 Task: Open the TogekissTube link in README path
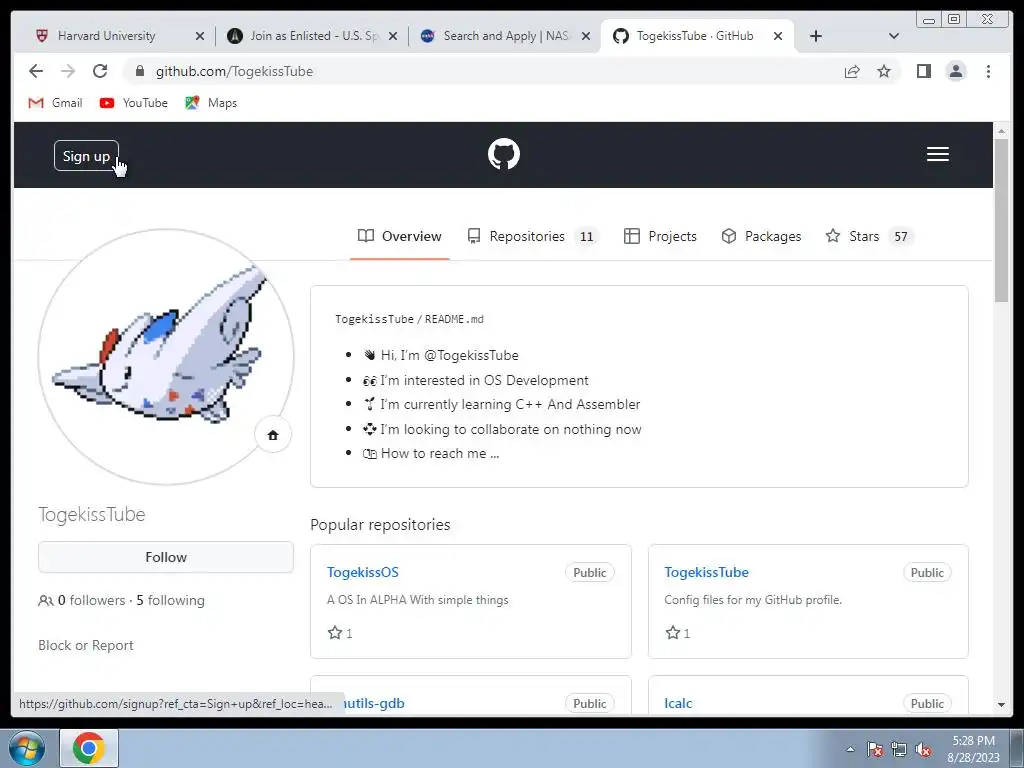pos(374,319)
